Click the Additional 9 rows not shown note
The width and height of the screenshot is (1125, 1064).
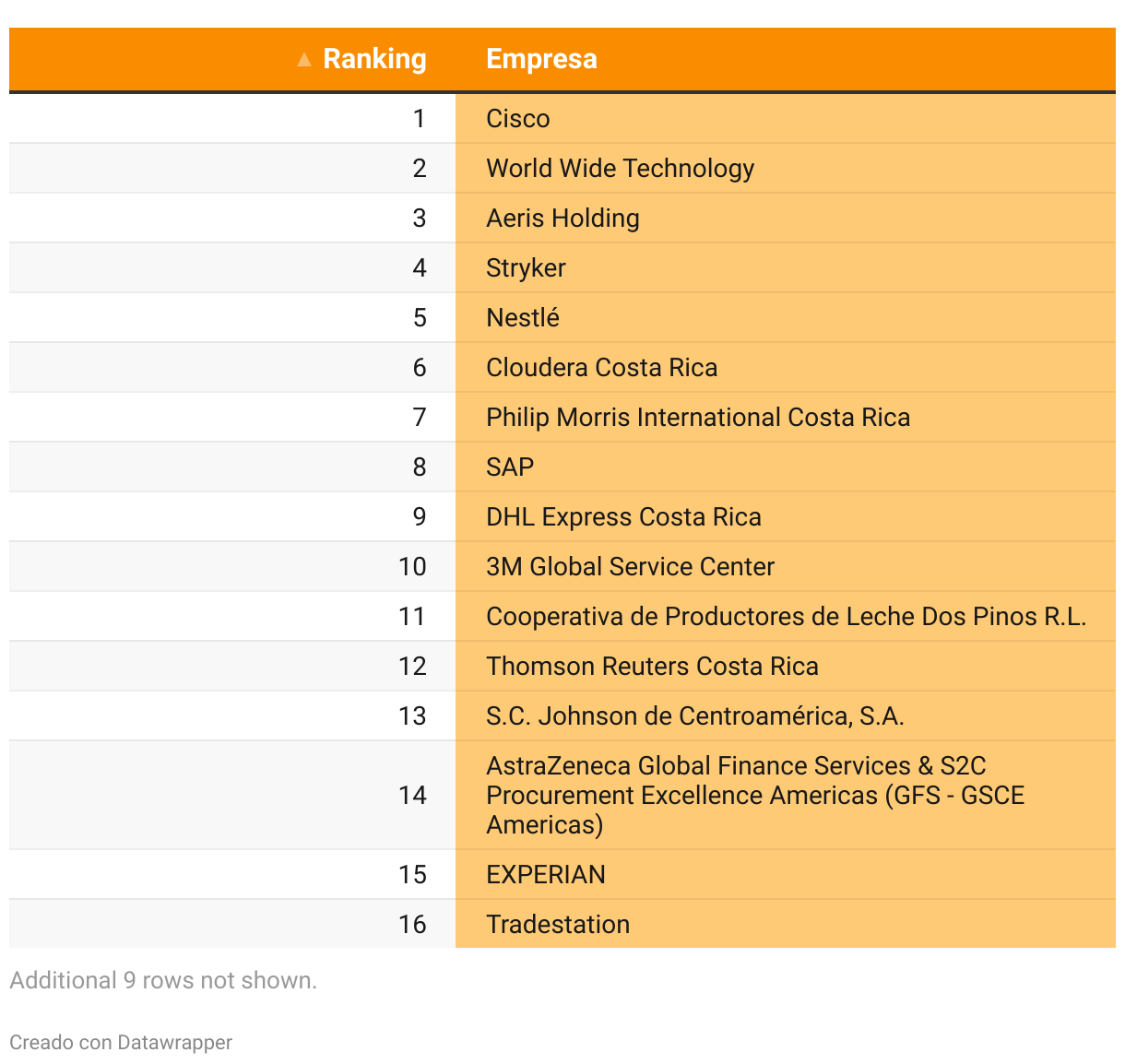tap(163, 980)
